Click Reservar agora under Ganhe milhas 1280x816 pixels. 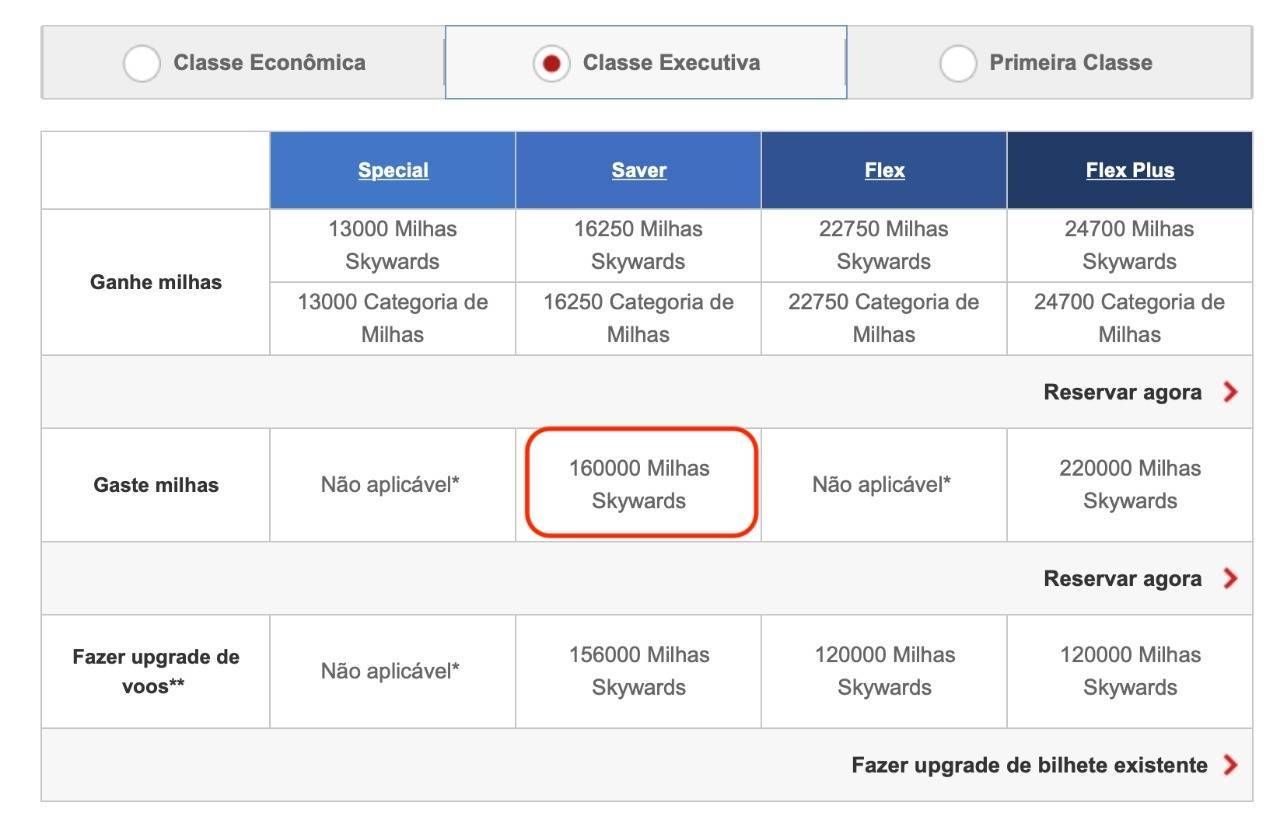(x=1123, y=392)
